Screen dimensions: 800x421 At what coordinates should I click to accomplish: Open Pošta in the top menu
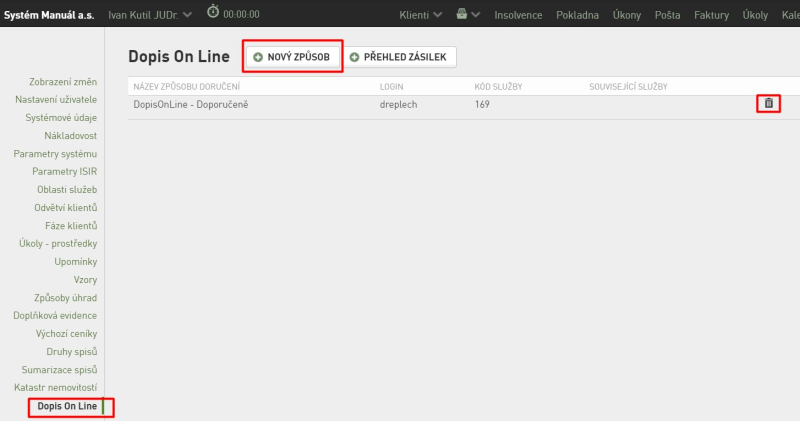(667, 15)
